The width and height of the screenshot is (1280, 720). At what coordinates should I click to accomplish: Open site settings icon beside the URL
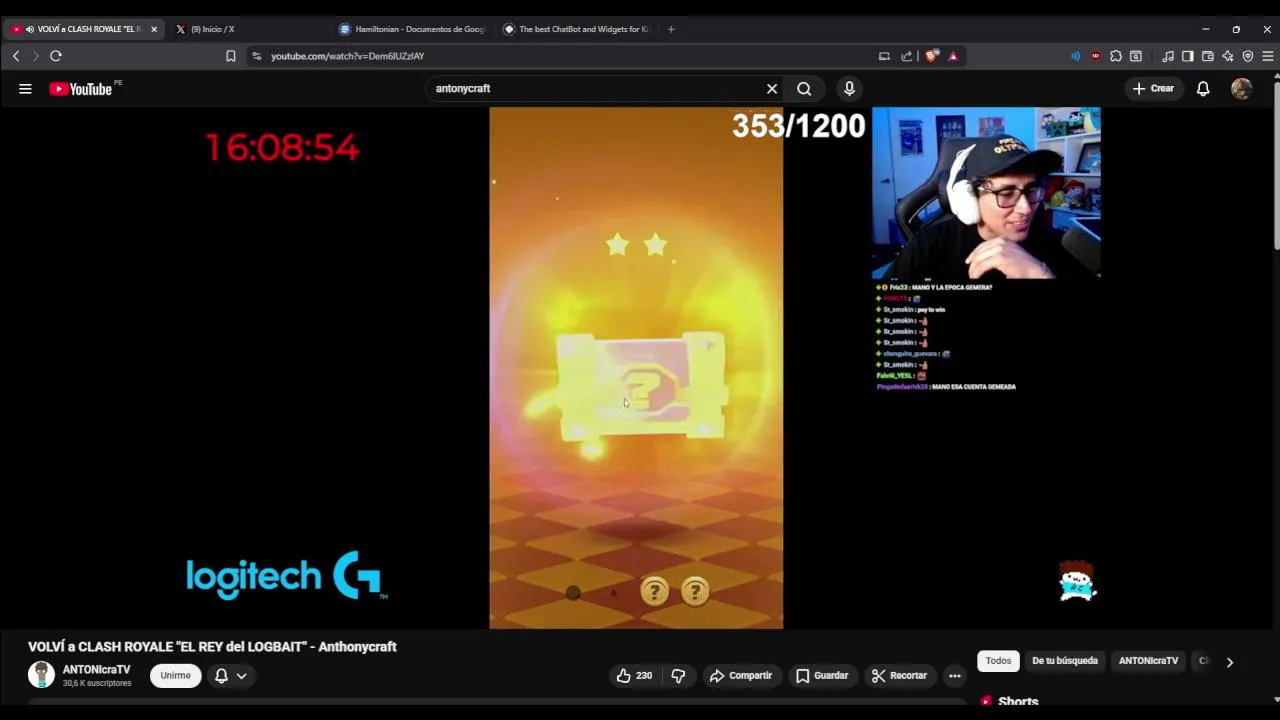pos(257,56)
